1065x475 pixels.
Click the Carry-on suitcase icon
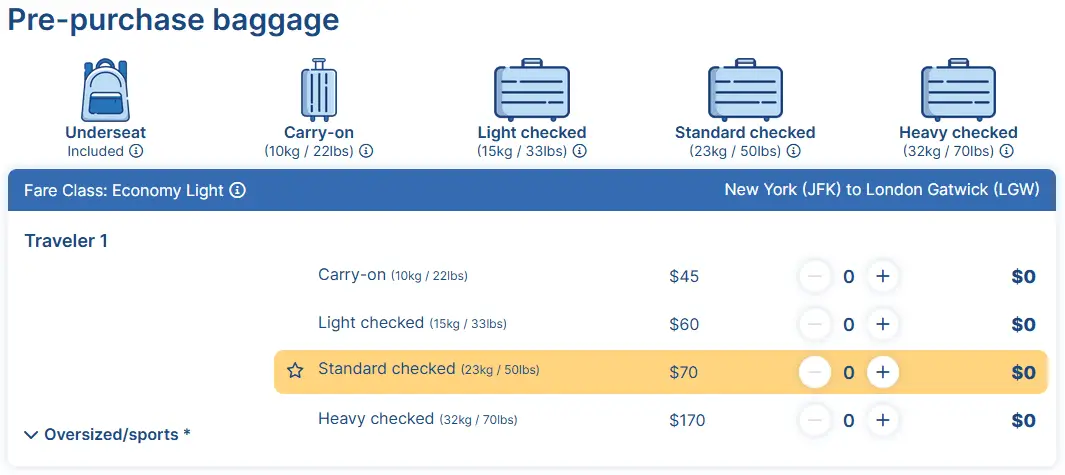pyautogui.click(x=319, y=89)
